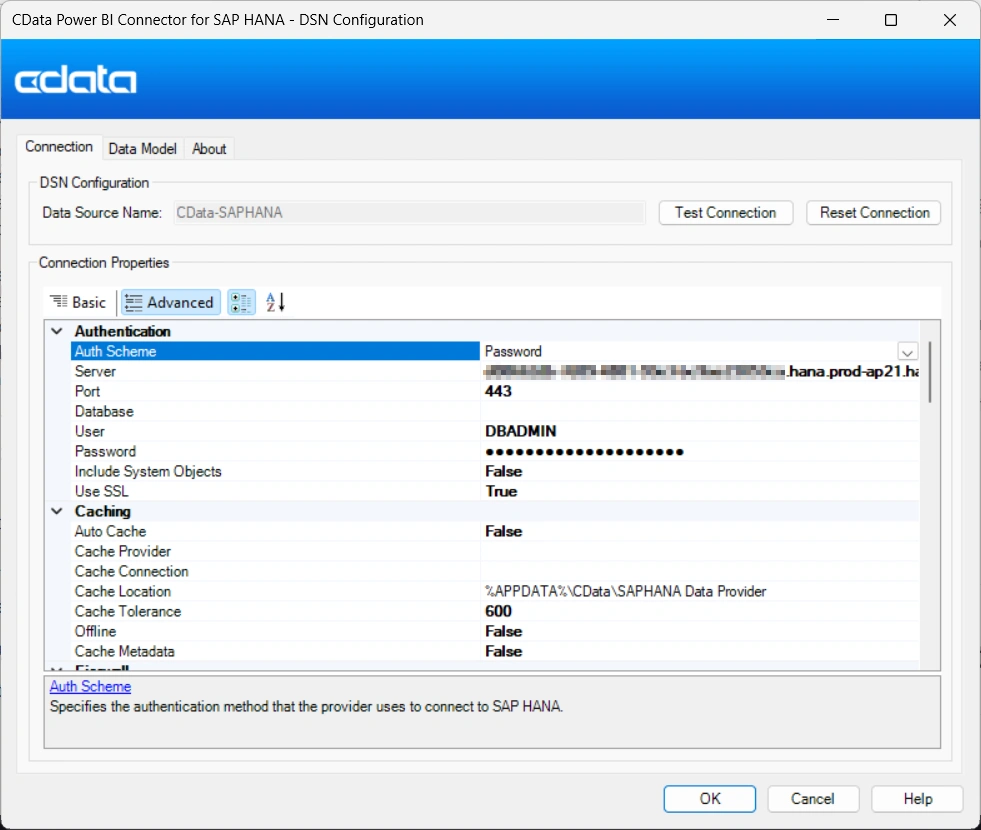981x830 pixels.
Task: Open the Data Model tab
Action: [x=143, y=149]
